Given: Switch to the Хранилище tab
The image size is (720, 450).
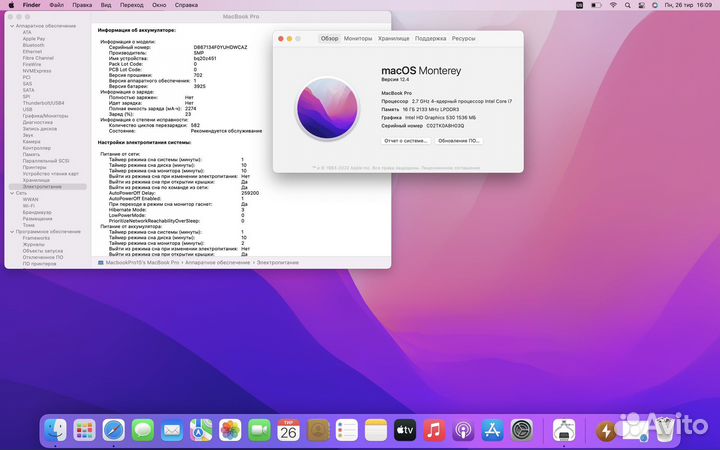Looking at the screenshot, I should click(x=394, y=39).
